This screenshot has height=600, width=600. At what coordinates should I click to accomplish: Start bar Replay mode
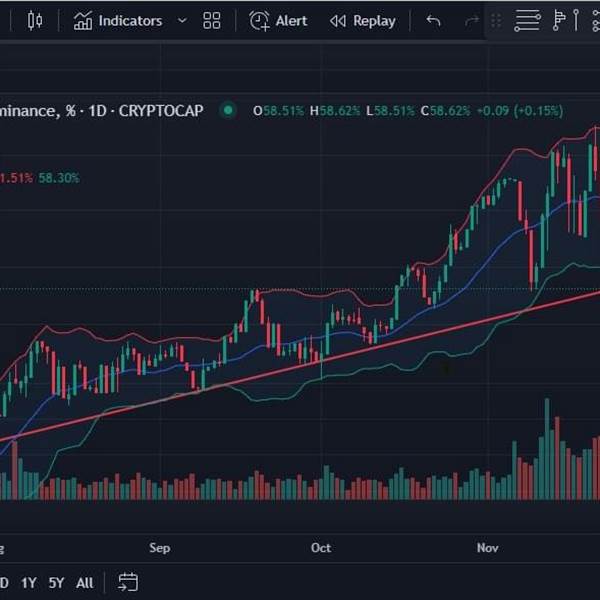click(x=362, y=21)
